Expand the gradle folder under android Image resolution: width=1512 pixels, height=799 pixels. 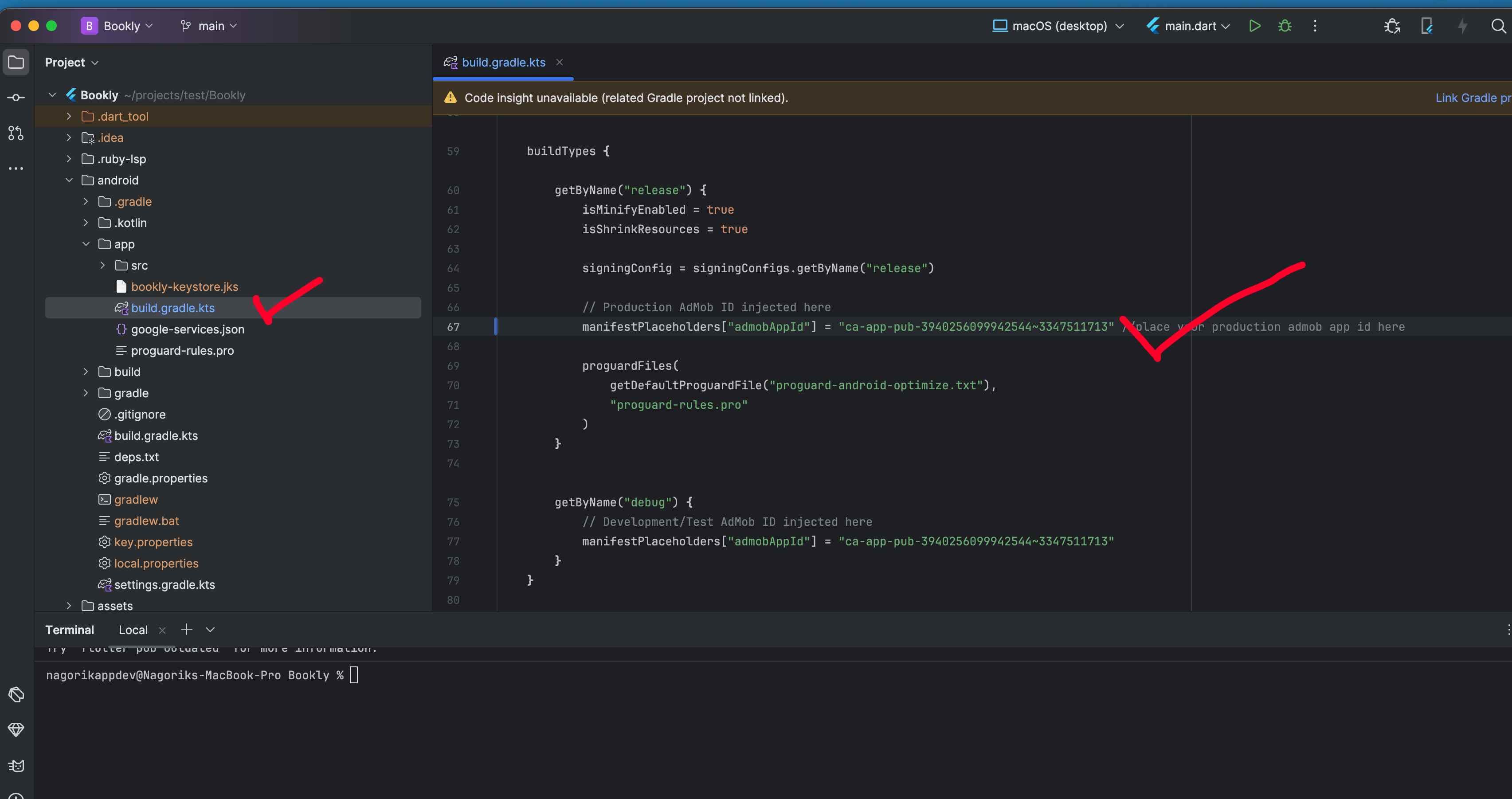(86, 393)
